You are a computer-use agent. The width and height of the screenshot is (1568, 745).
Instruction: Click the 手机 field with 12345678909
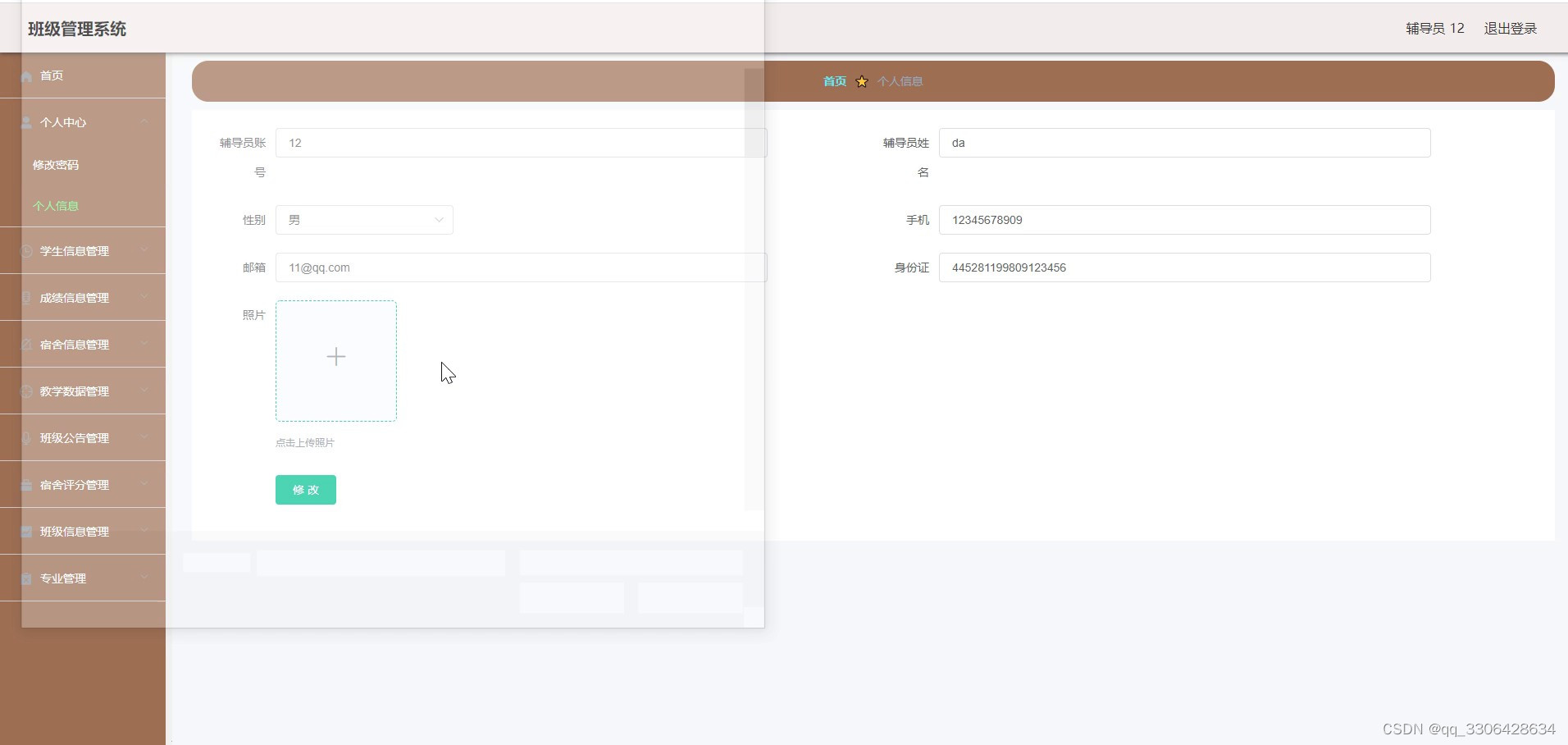(1184, 220)
